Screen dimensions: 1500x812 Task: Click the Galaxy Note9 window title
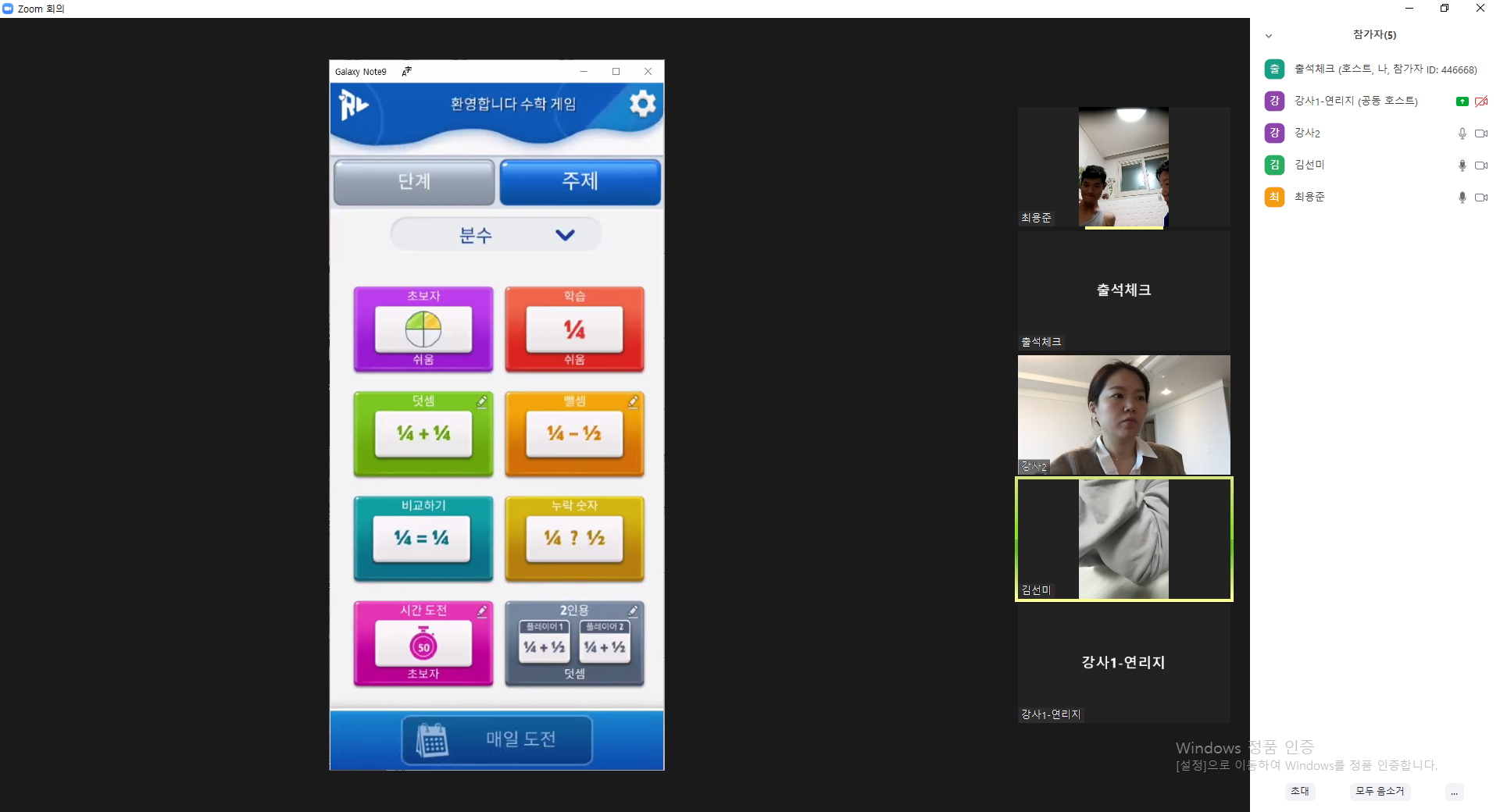(361, 72)
